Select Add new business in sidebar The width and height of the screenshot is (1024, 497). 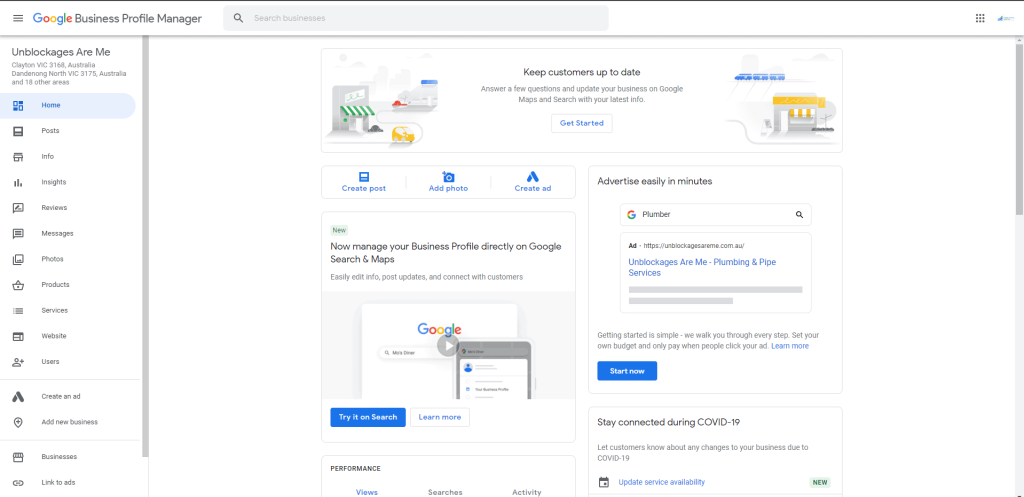68,422
